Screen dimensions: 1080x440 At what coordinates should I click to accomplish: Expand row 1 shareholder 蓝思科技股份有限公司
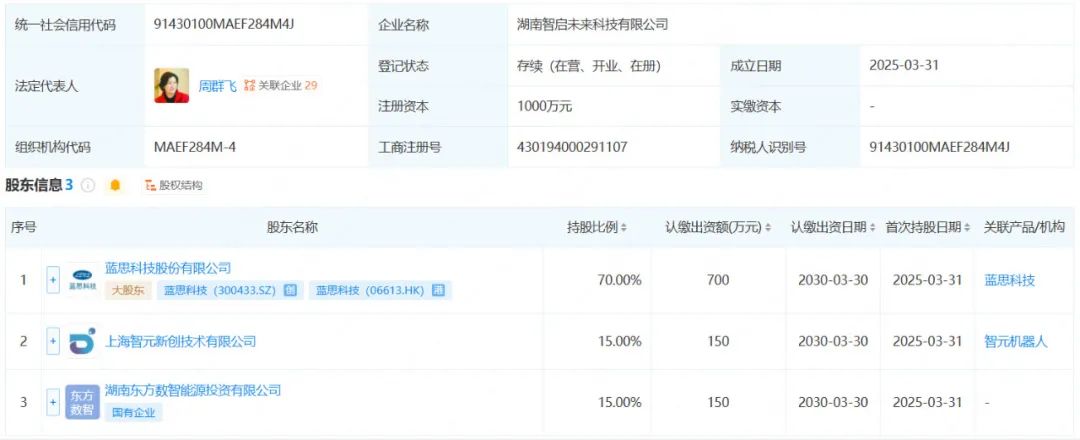coord(53,280)
